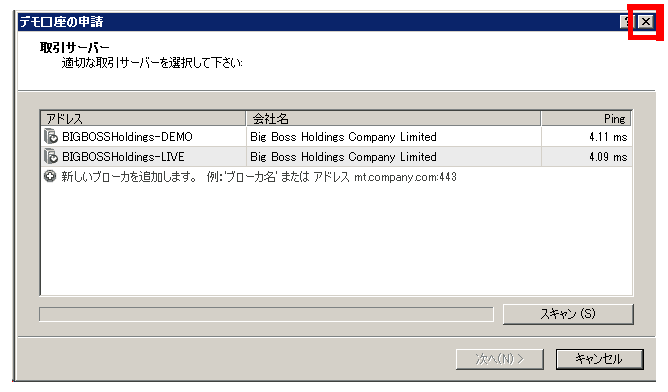This screenshot has width=668, height=392.
Task: Close the デモ口座の申請 dialog
Action: 646,21
